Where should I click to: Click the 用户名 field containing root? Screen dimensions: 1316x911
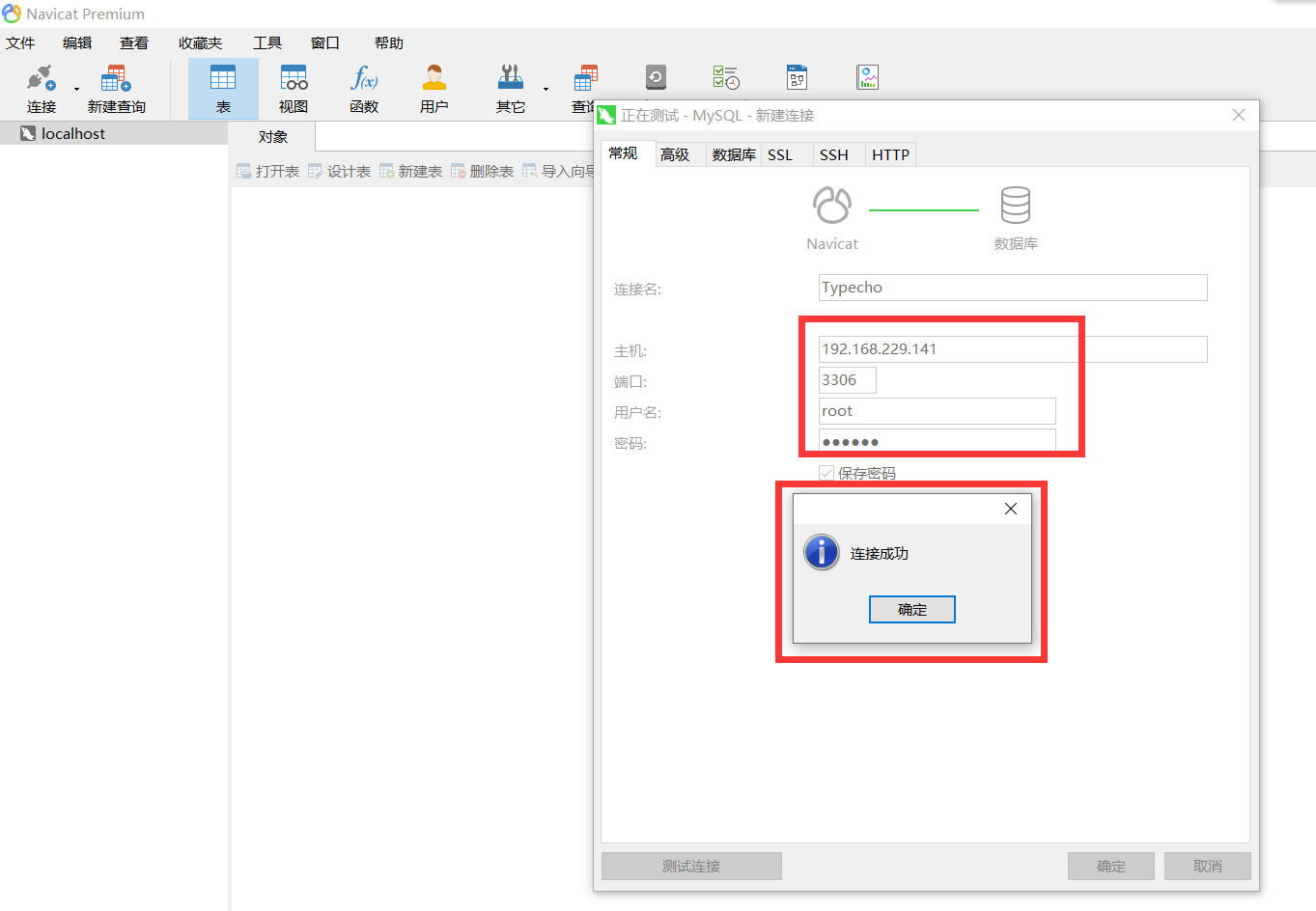tap(938, 411)
